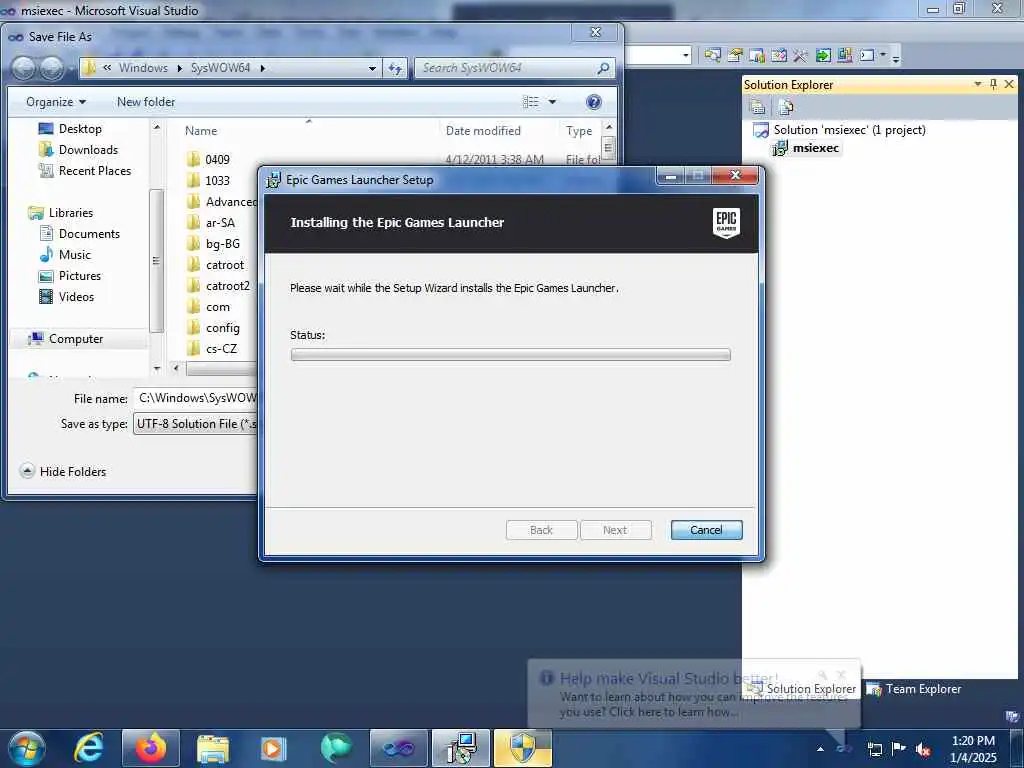Click the installer Status progress bar

click(510, 355)
